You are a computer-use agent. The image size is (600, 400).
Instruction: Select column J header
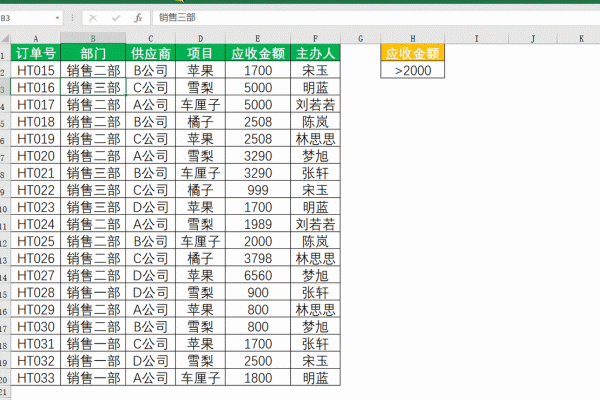coord(533,38)
